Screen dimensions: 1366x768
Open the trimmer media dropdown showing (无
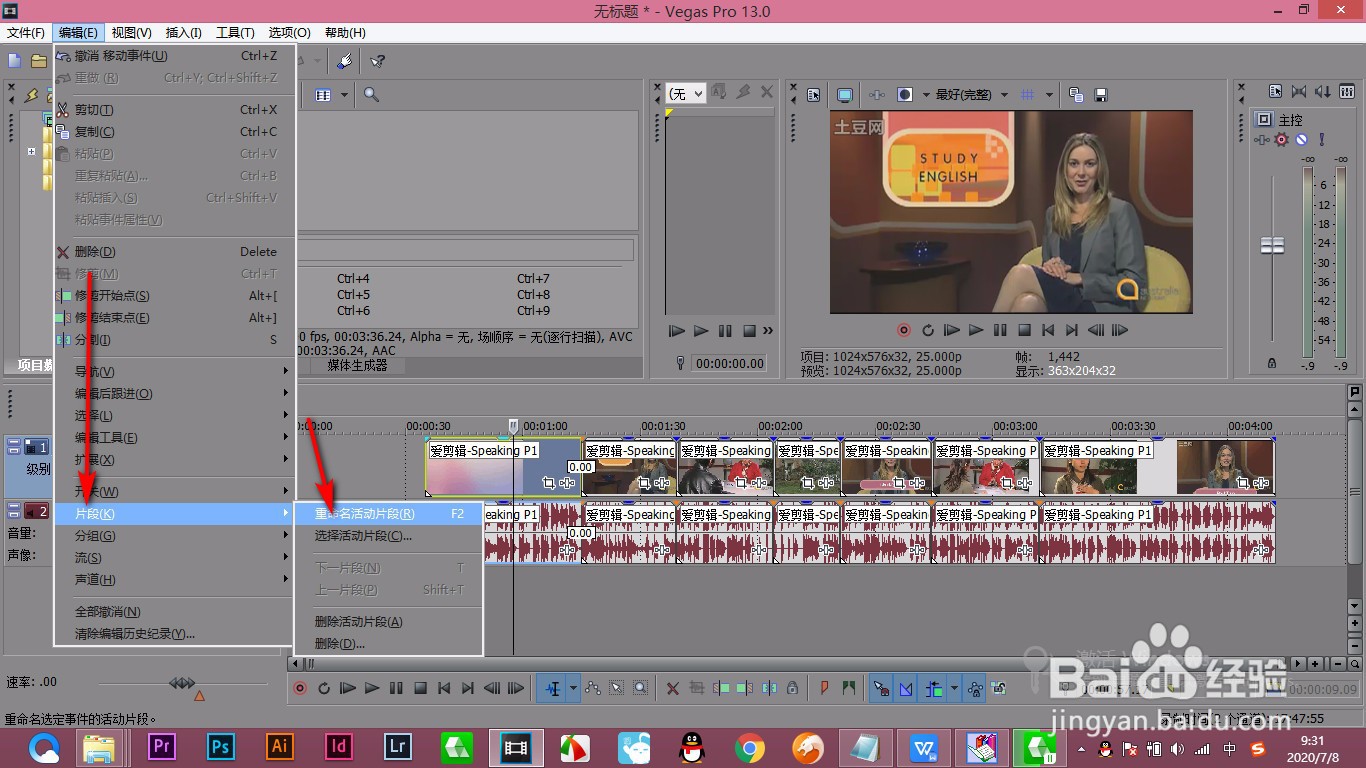point(686,93)
